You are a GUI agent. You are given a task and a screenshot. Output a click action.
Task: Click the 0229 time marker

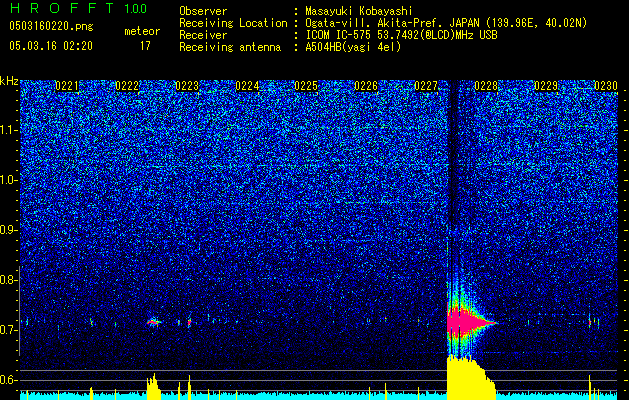click(x=546, y=86)
